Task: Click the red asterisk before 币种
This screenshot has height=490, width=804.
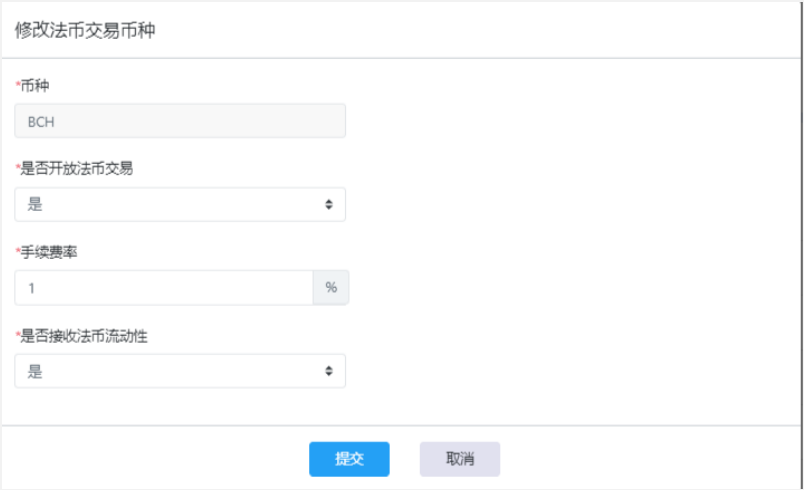Action: tap(18, 84)
